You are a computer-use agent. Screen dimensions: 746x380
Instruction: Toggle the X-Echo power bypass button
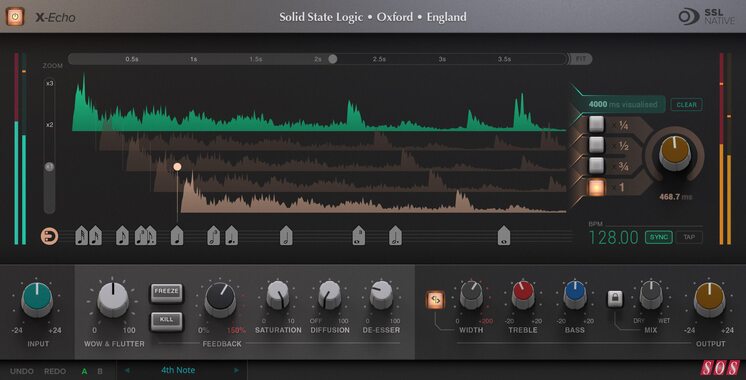(x=15, y=17)
